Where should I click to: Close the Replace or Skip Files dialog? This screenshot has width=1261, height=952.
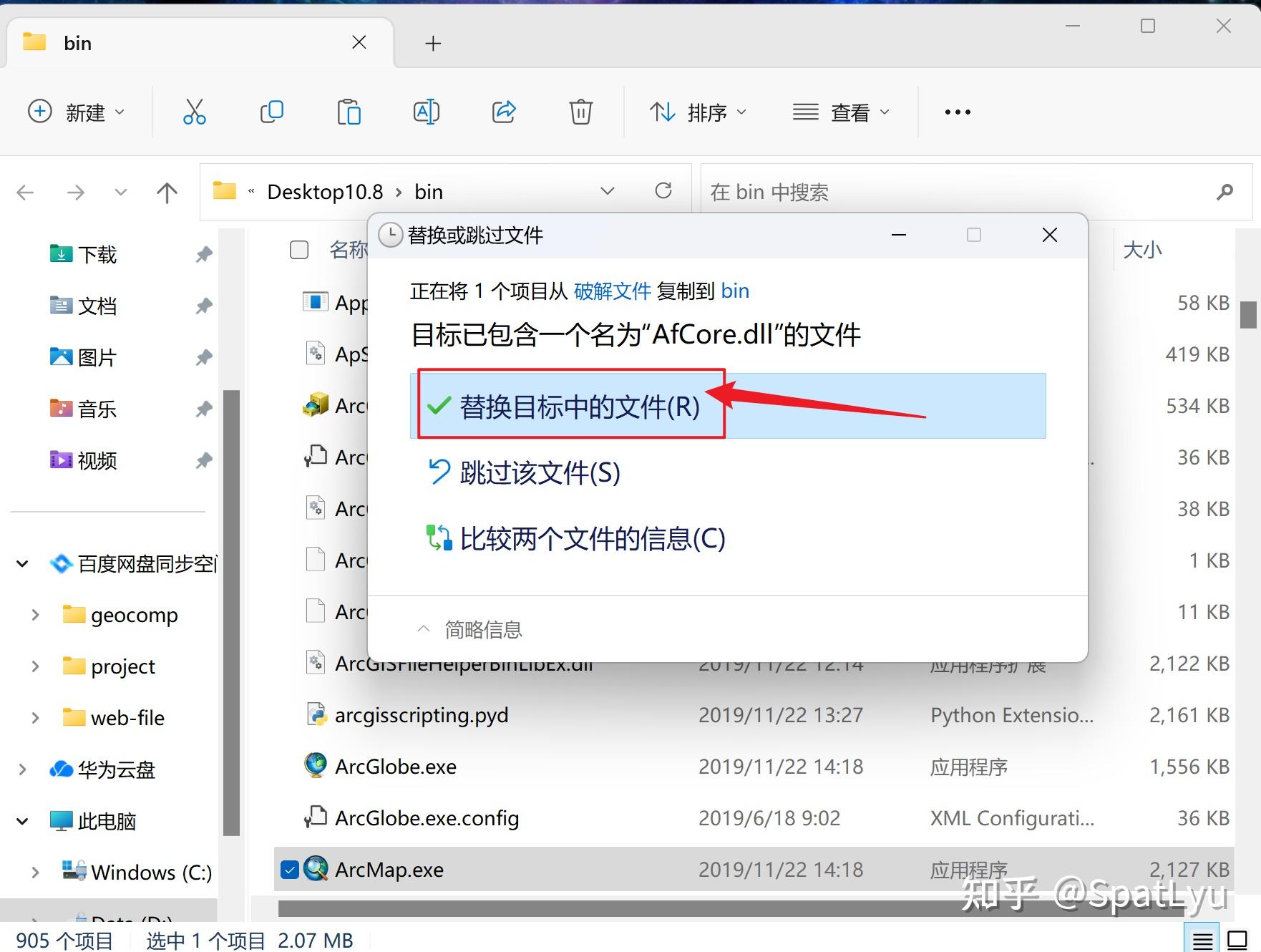coord(1050,235)
